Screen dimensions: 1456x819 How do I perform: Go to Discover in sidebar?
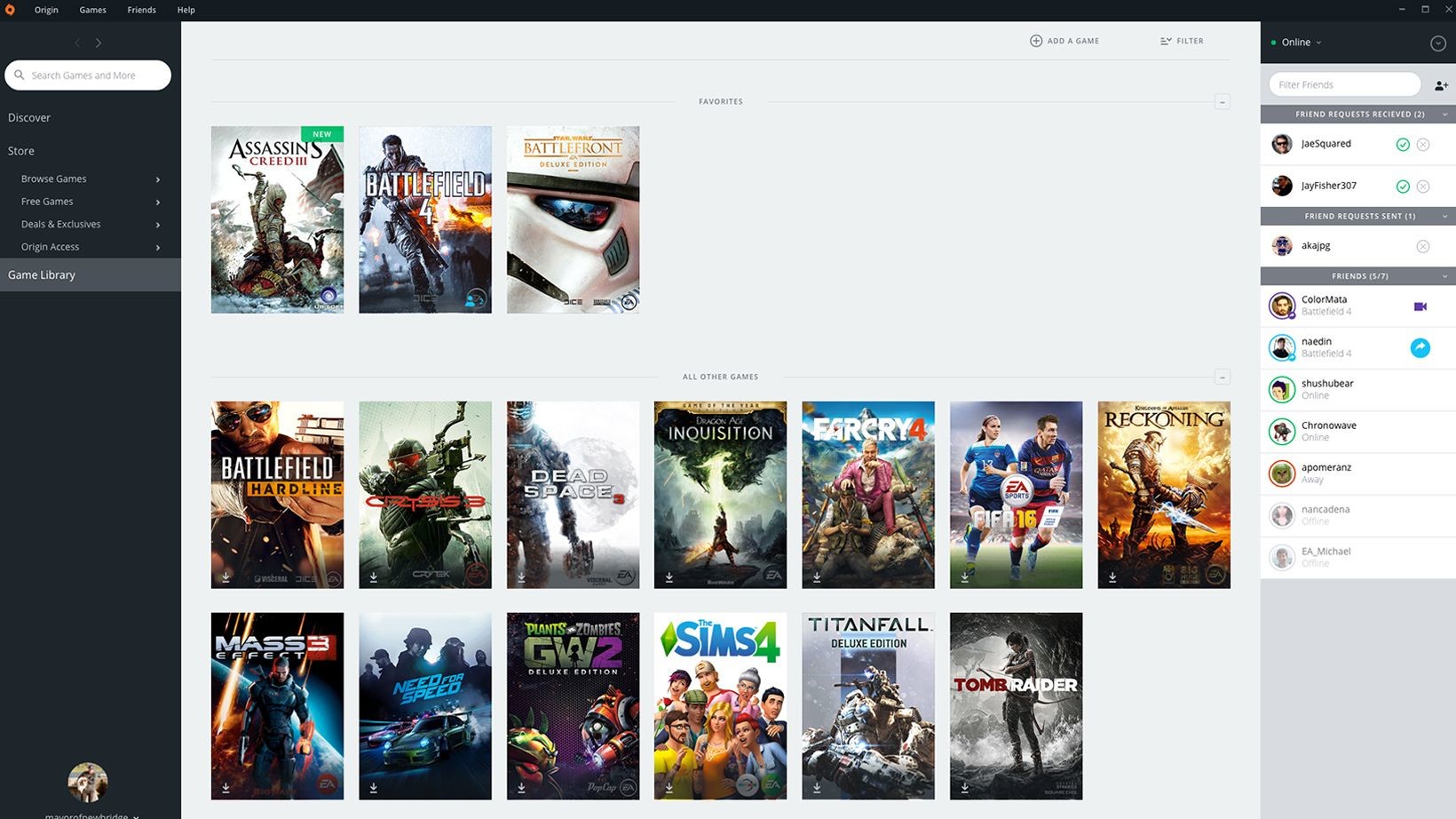tap(29, 117)
